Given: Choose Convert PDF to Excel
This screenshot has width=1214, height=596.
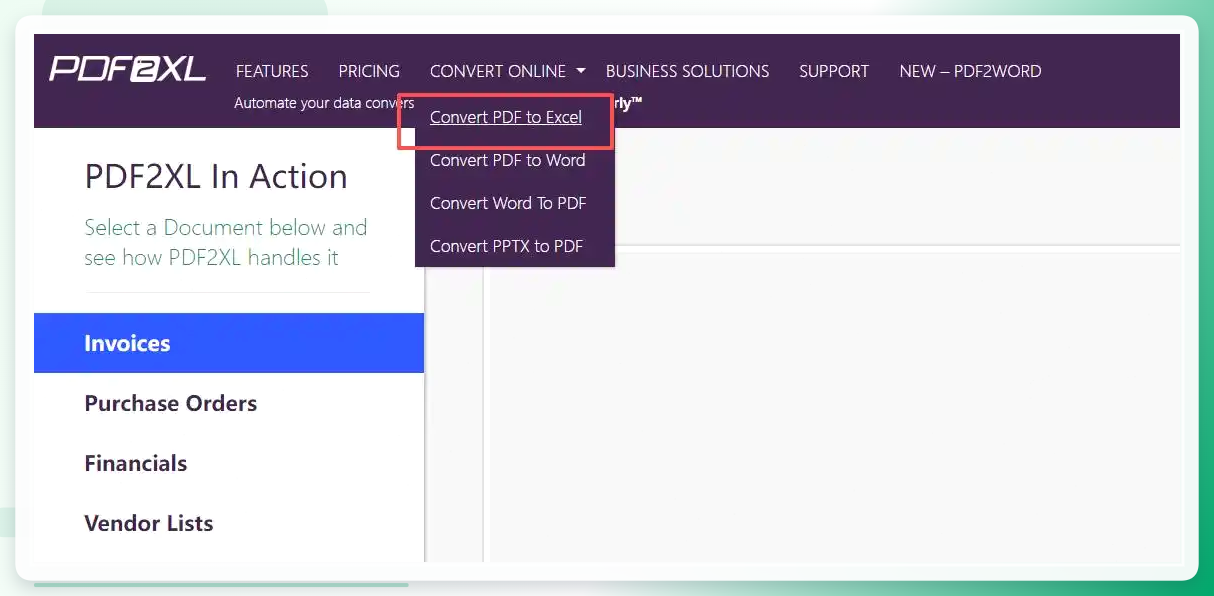Looking at the screenshot, I should point(506,117).
